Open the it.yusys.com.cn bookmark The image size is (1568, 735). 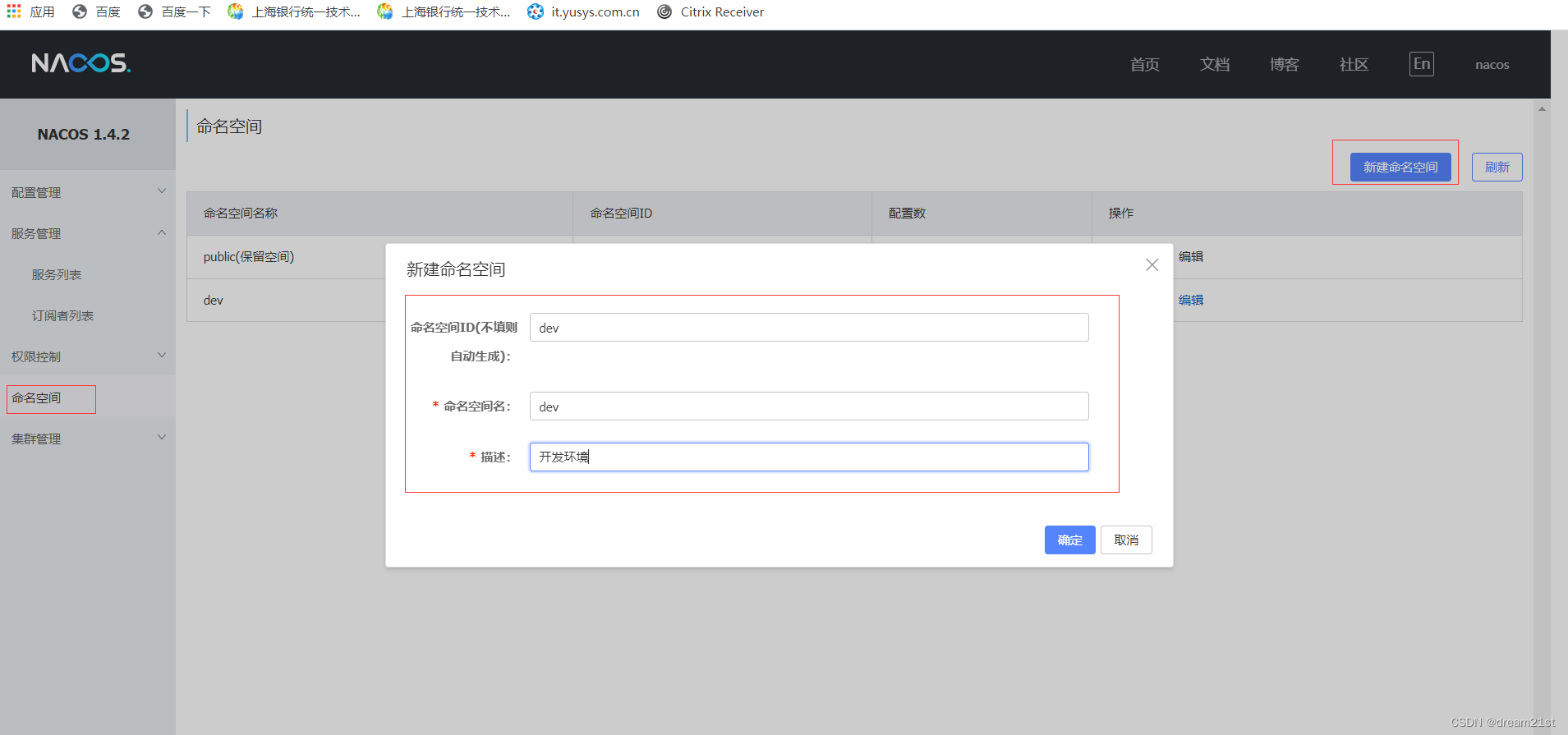click(x=583, y=11)
